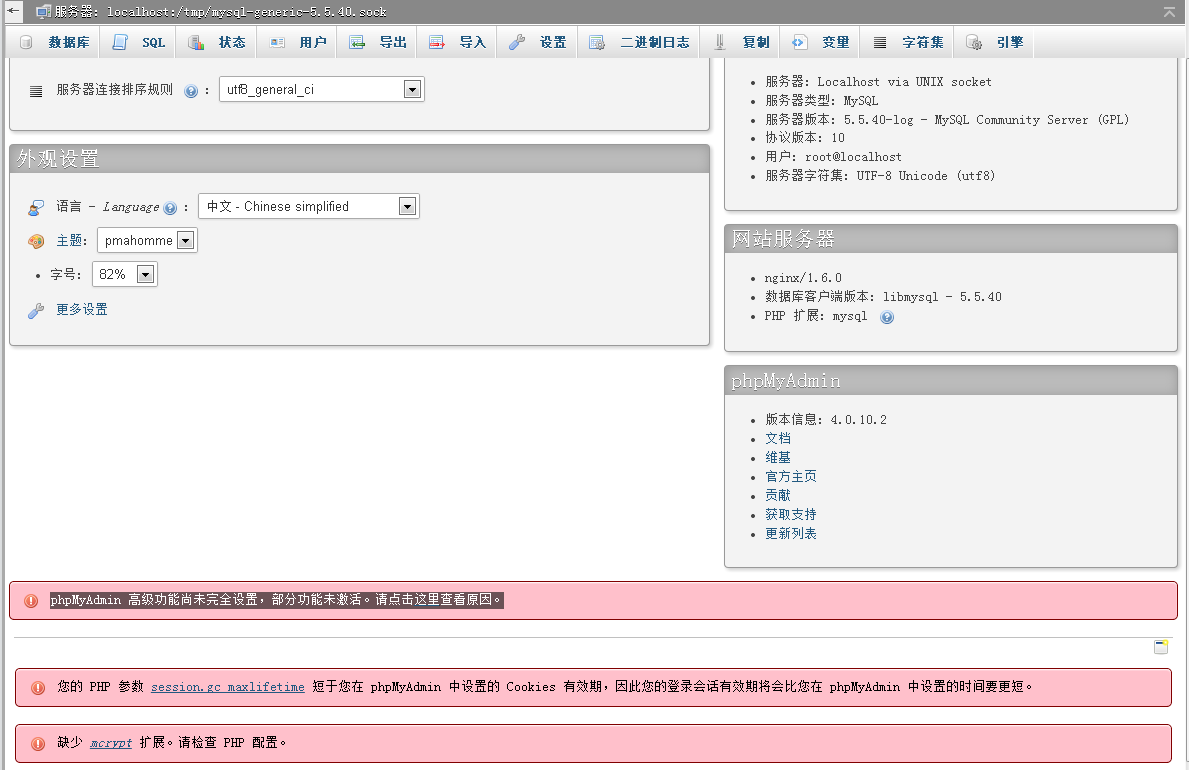Screen dimensions: 1189x770
Task: Click the 导入 tab import icon
Action: [437, 42]
